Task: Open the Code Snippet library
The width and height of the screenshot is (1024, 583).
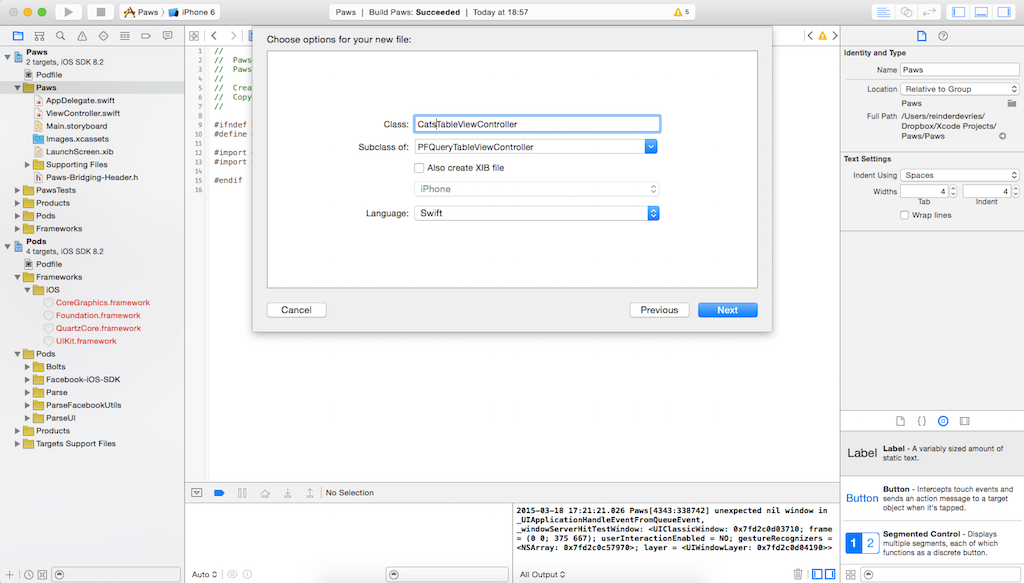Action: pyautogui.click(x=921, y=421)
